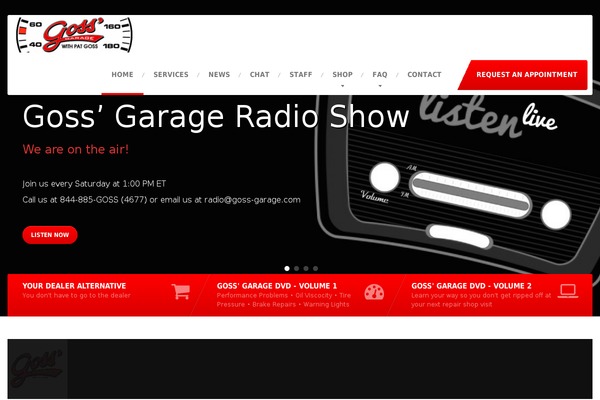Open the CHAT page
Screen dimensions: 600x400
click(x=259, y=75)
